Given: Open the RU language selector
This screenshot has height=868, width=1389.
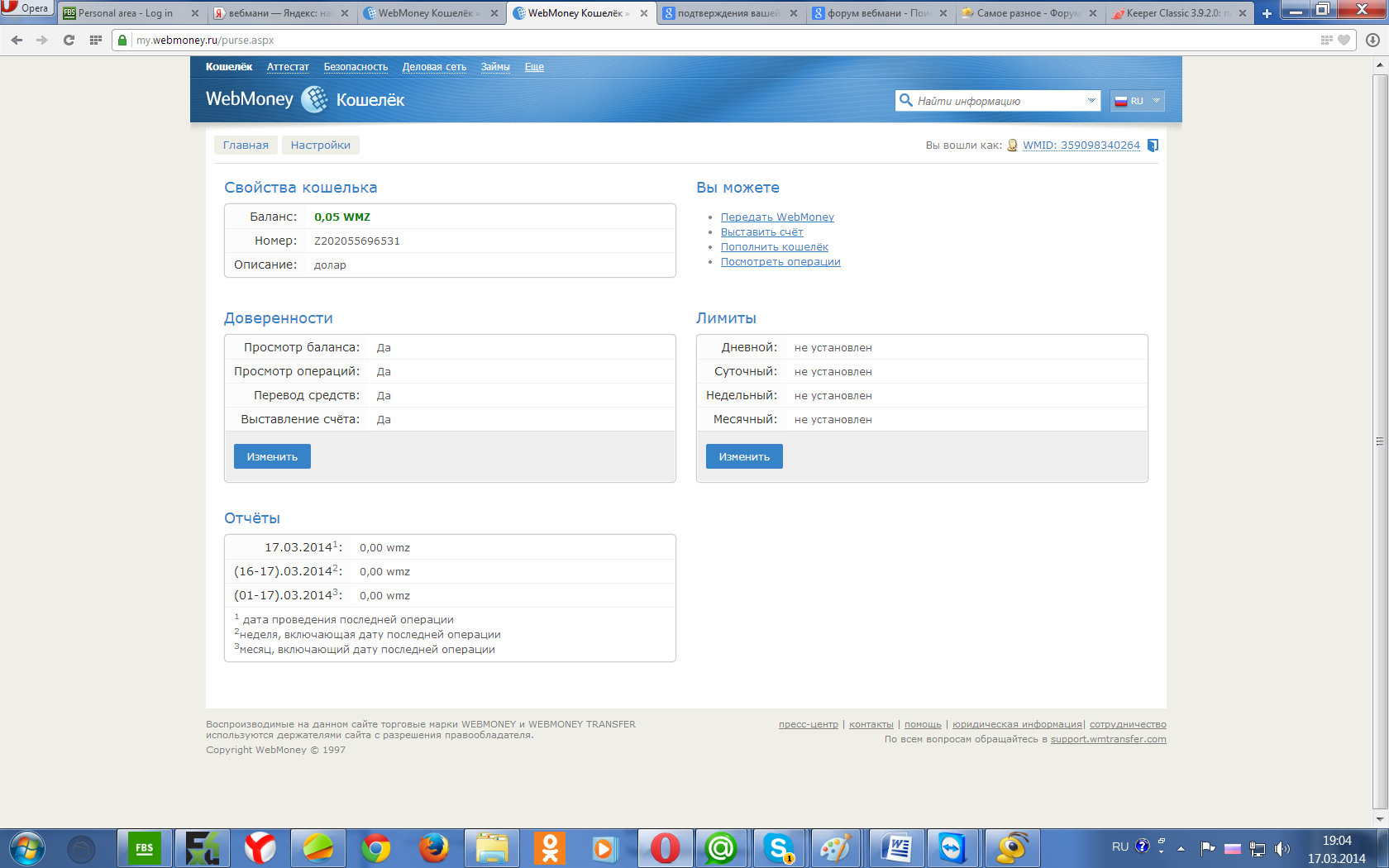Looking at the screenshot, I should 1138,101.
